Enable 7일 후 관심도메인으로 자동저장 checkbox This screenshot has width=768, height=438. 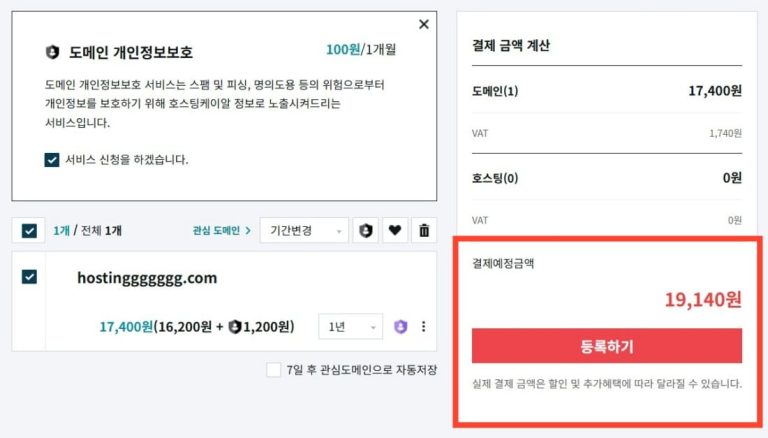coord(274,370)
